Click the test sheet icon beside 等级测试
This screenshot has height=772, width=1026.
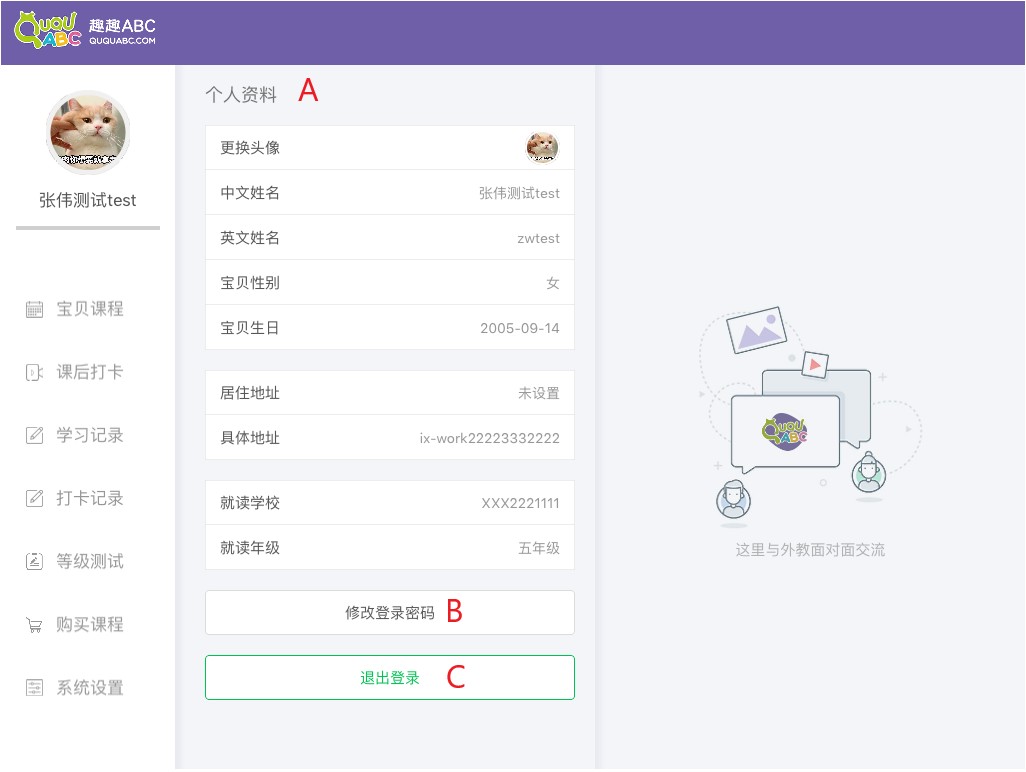[x=34, y=562]
